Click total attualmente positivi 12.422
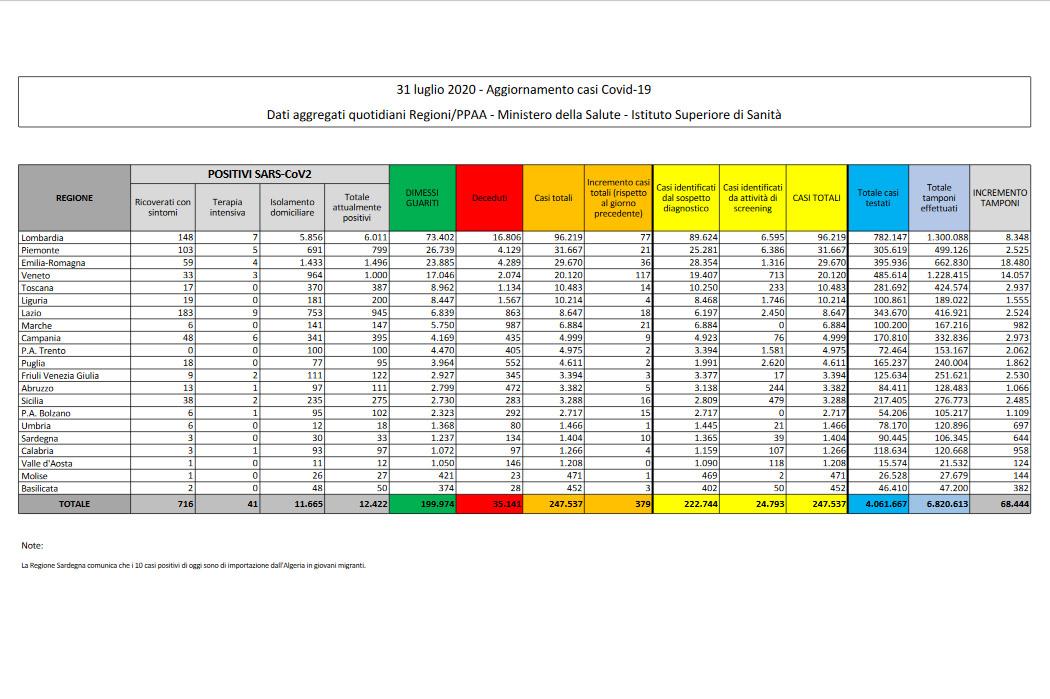 coord(373,504)
